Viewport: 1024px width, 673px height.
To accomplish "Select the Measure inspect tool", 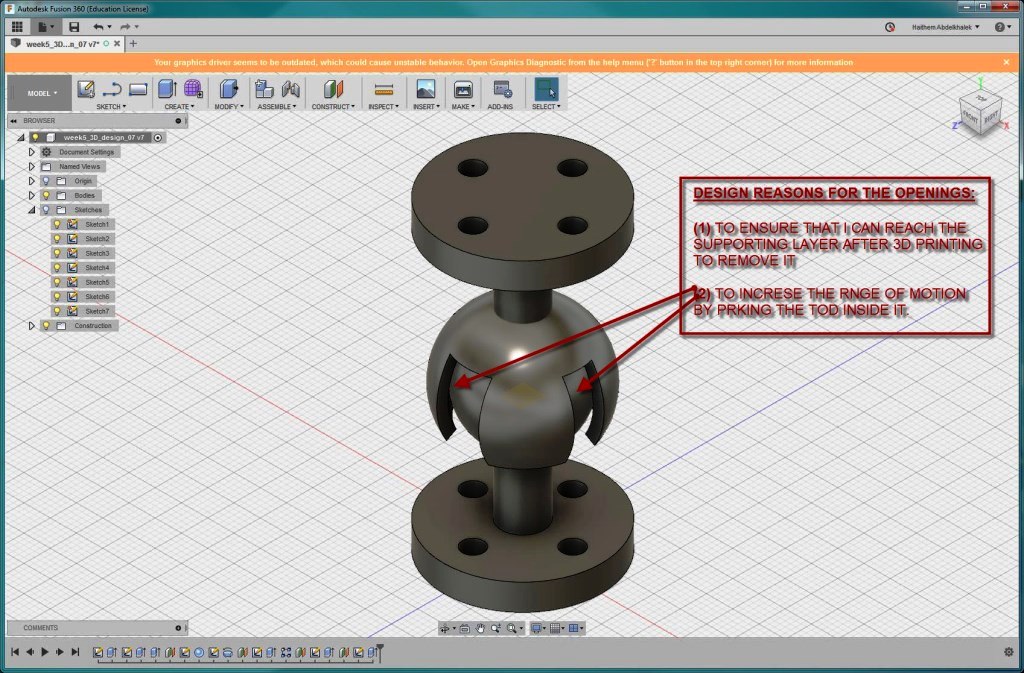I will pyautogui.click(x=383, y=89).
